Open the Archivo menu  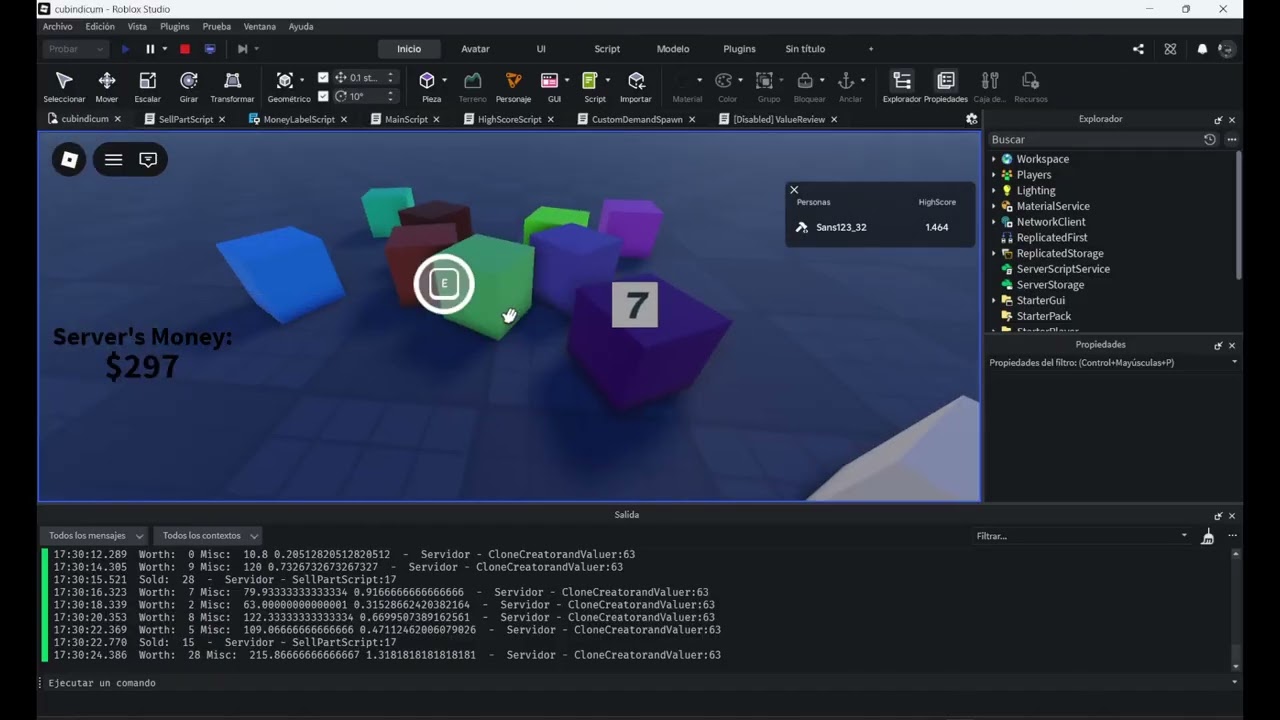[57, 27]
